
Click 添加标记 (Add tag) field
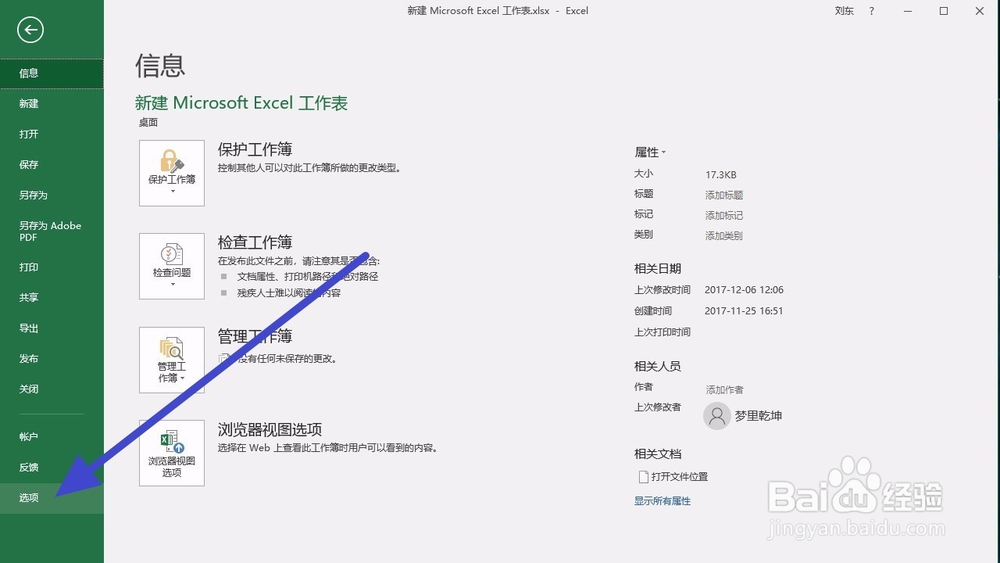pos(724,216)
